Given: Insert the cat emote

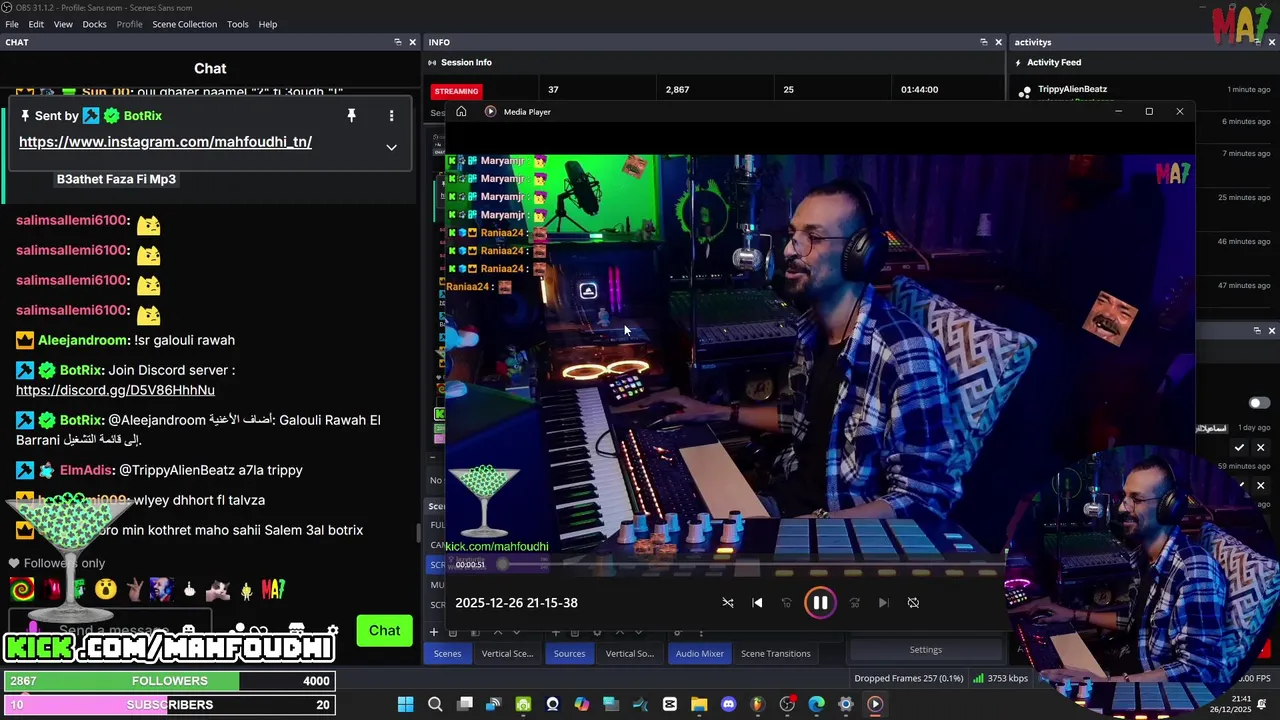Looking at the screenshot, I should 217,590.
